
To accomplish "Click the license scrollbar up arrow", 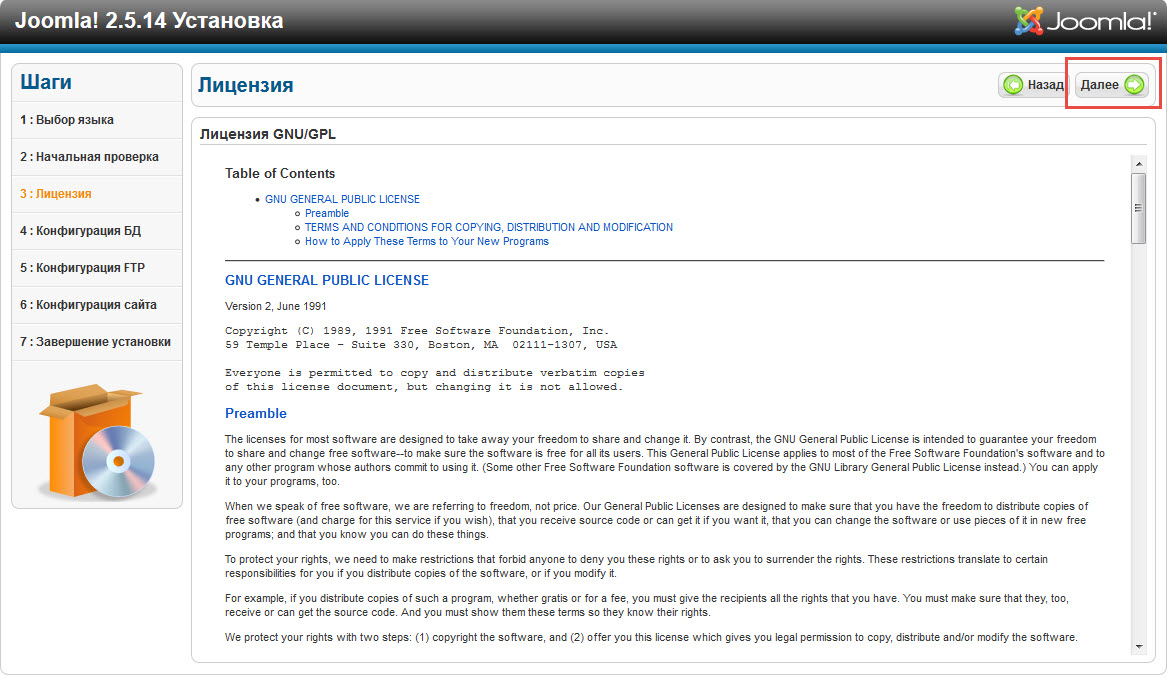I will pos(1138,164).
